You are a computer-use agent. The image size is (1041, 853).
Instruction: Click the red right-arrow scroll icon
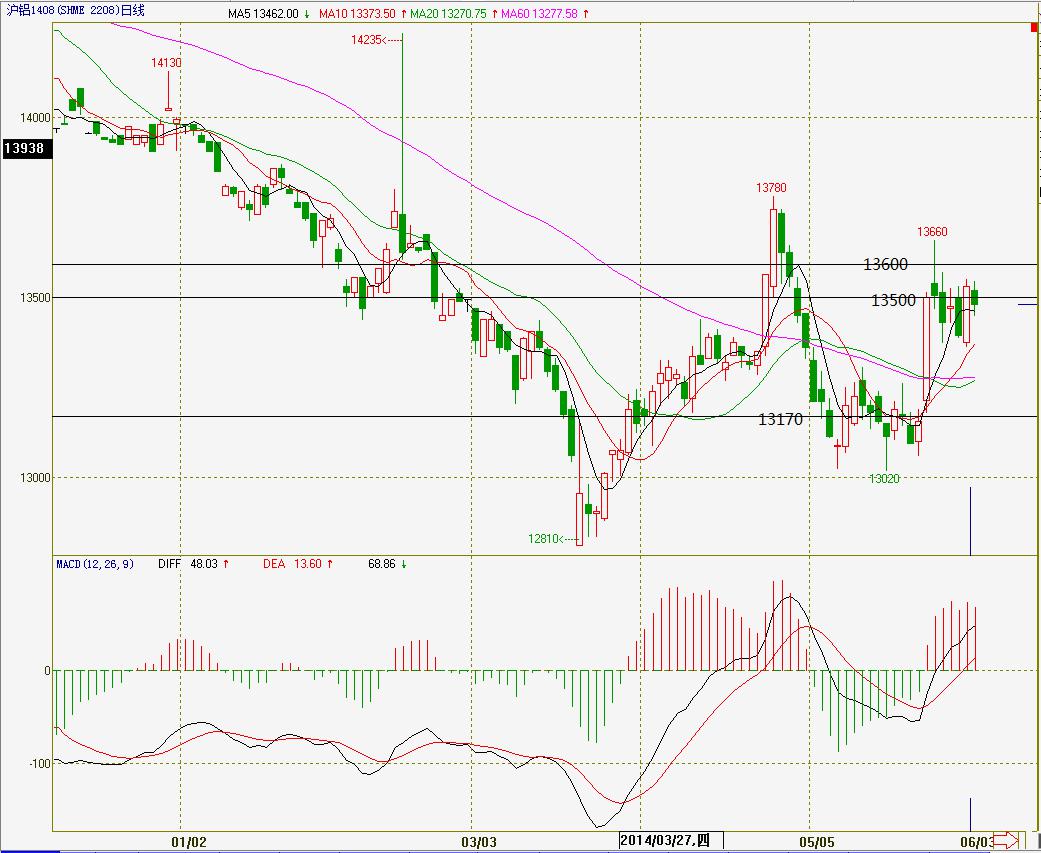click(1004, 840)
